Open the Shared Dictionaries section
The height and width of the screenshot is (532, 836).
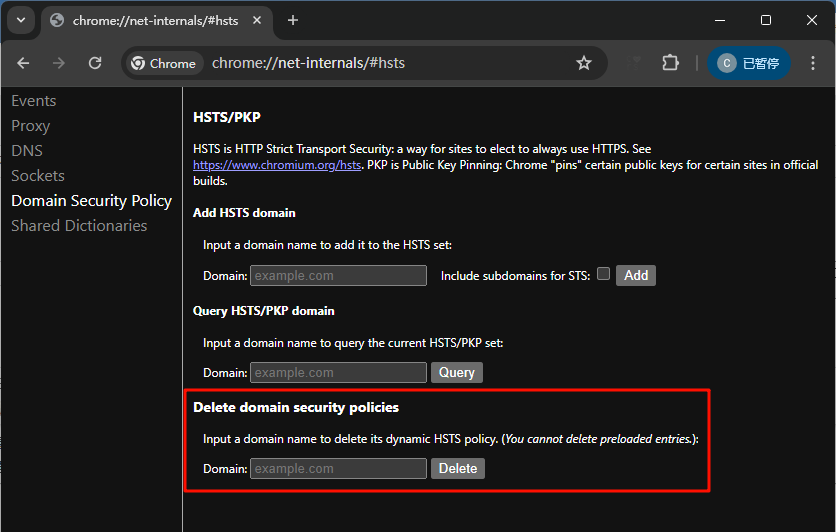click(79, 226)
